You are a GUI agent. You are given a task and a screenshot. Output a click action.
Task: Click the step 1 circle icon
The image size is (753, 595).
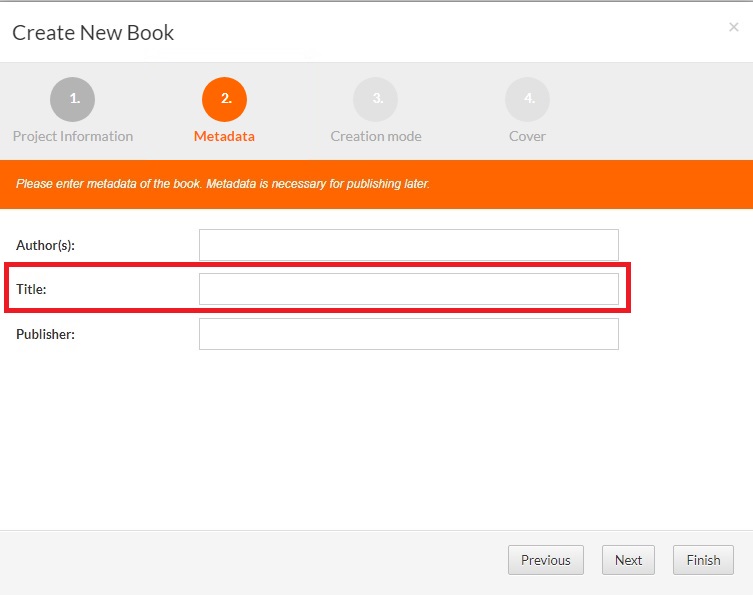click(x=72, y=99)
